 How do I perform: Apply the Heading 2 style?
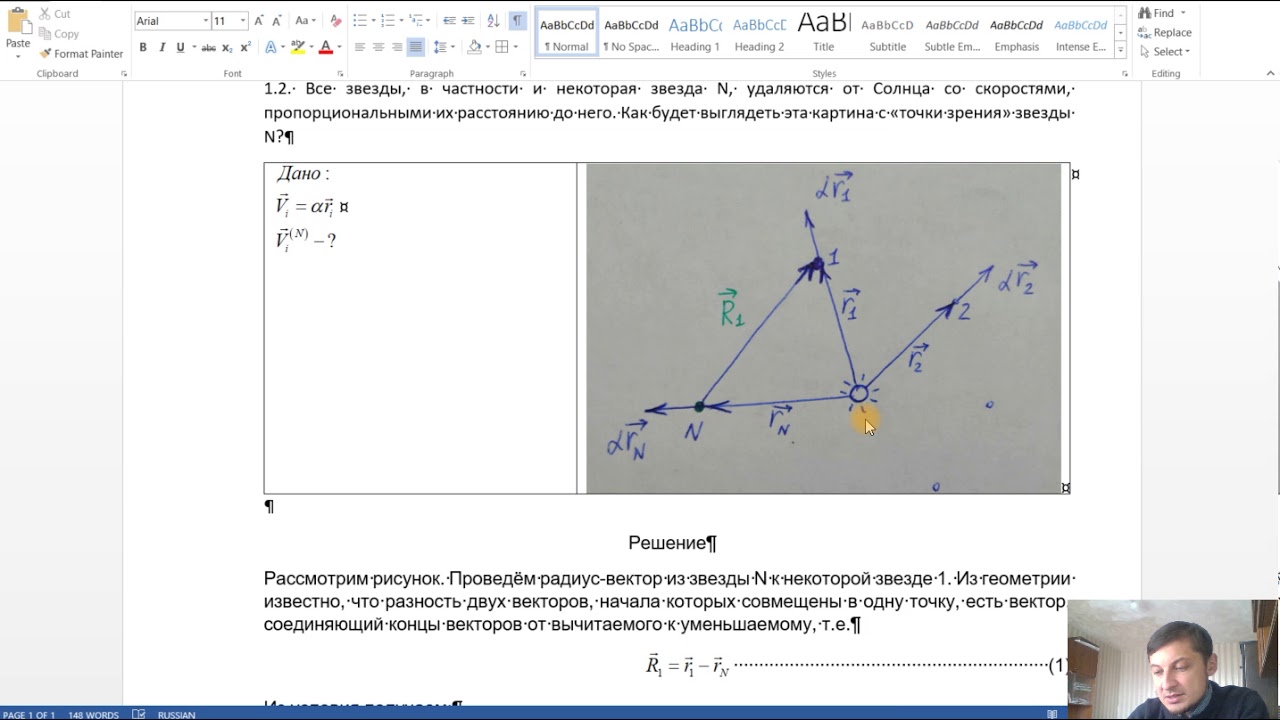tap(759, 33)
